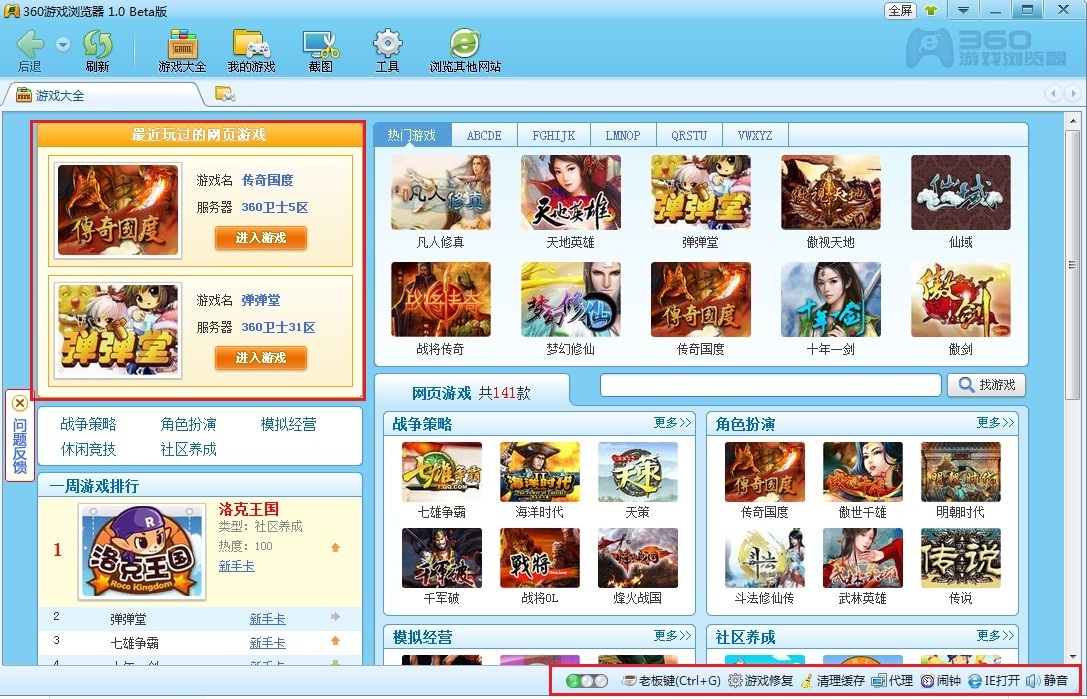Image resolution: width=1087 pixels, height=699 pixels.
Task: Expand 更多>> in 角色扮演 section
Action: click(995, 422)
